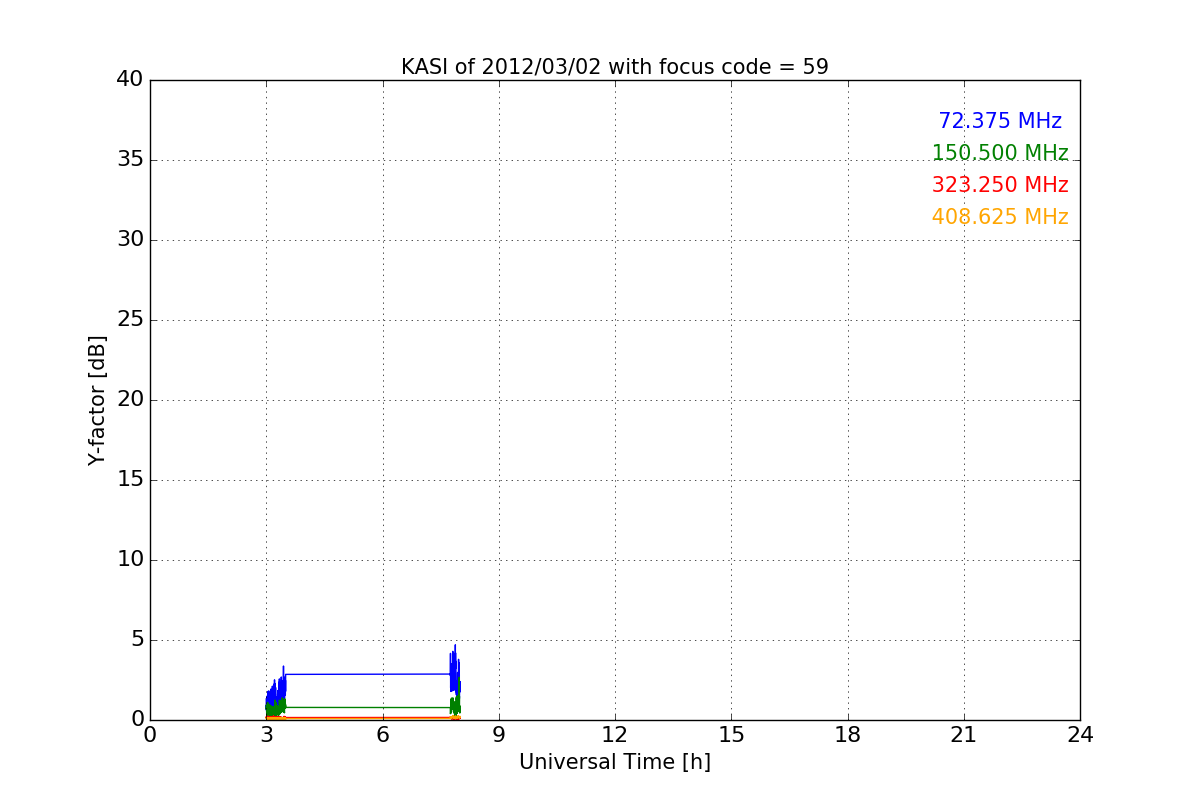This screenshot has width=1200, height=800.
Task: Click the y-axis tick label 5
Action: click(137, 640)
